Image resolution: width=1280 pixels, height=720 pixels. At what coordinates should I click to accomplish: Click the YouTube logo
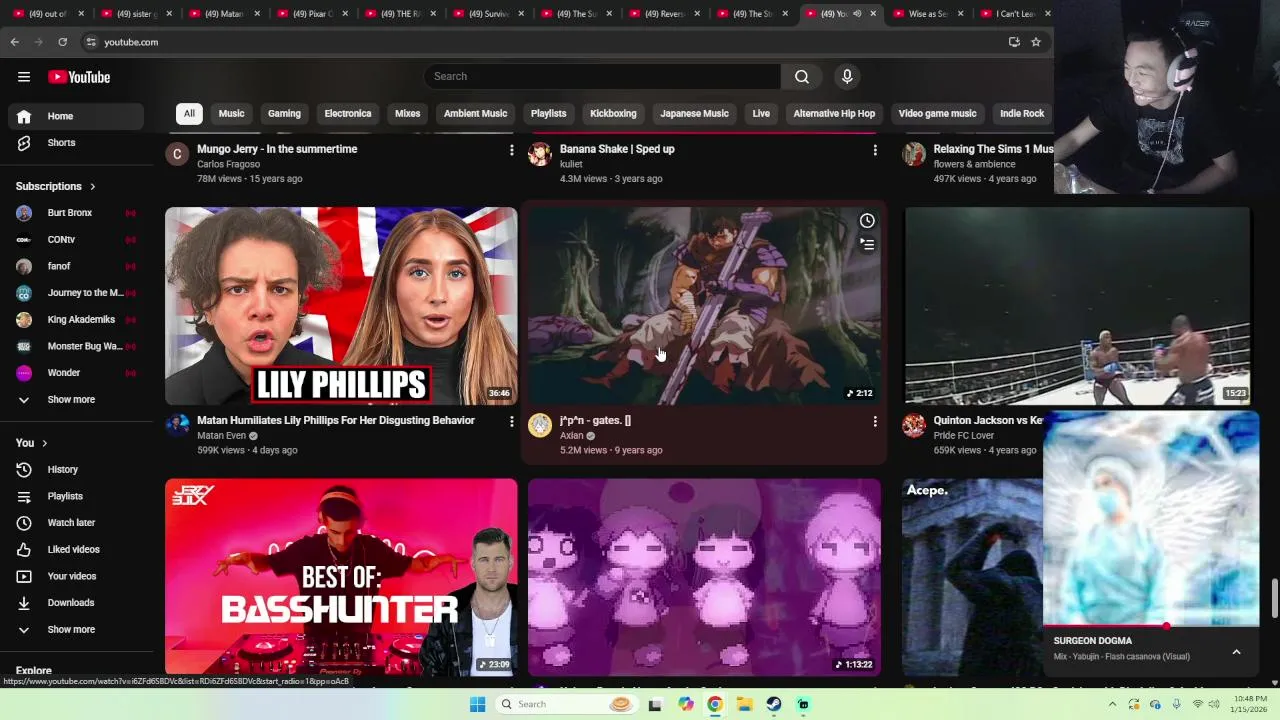79,77
